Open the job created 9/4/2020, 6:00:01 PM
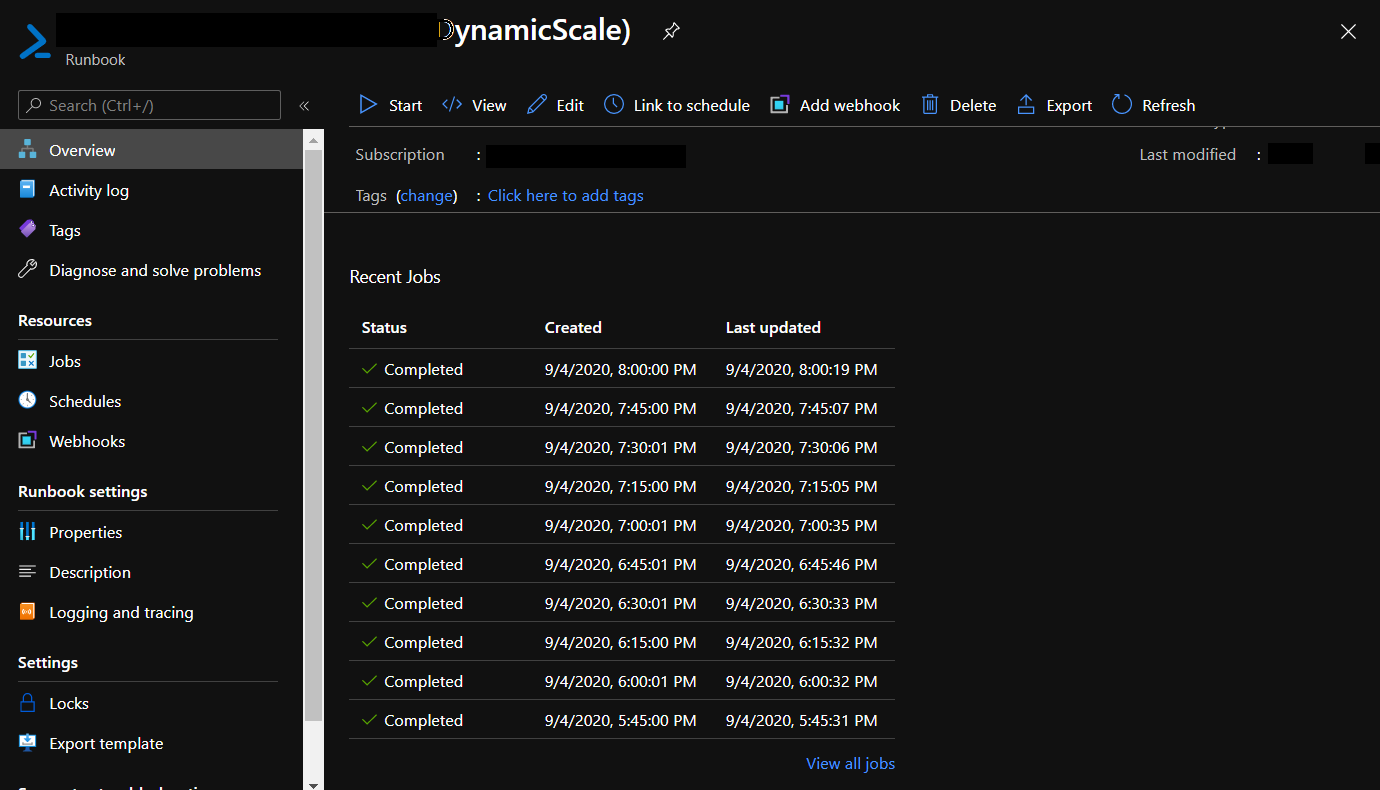The height and width of the screenshot is (790, 1380). click(622, 681)
